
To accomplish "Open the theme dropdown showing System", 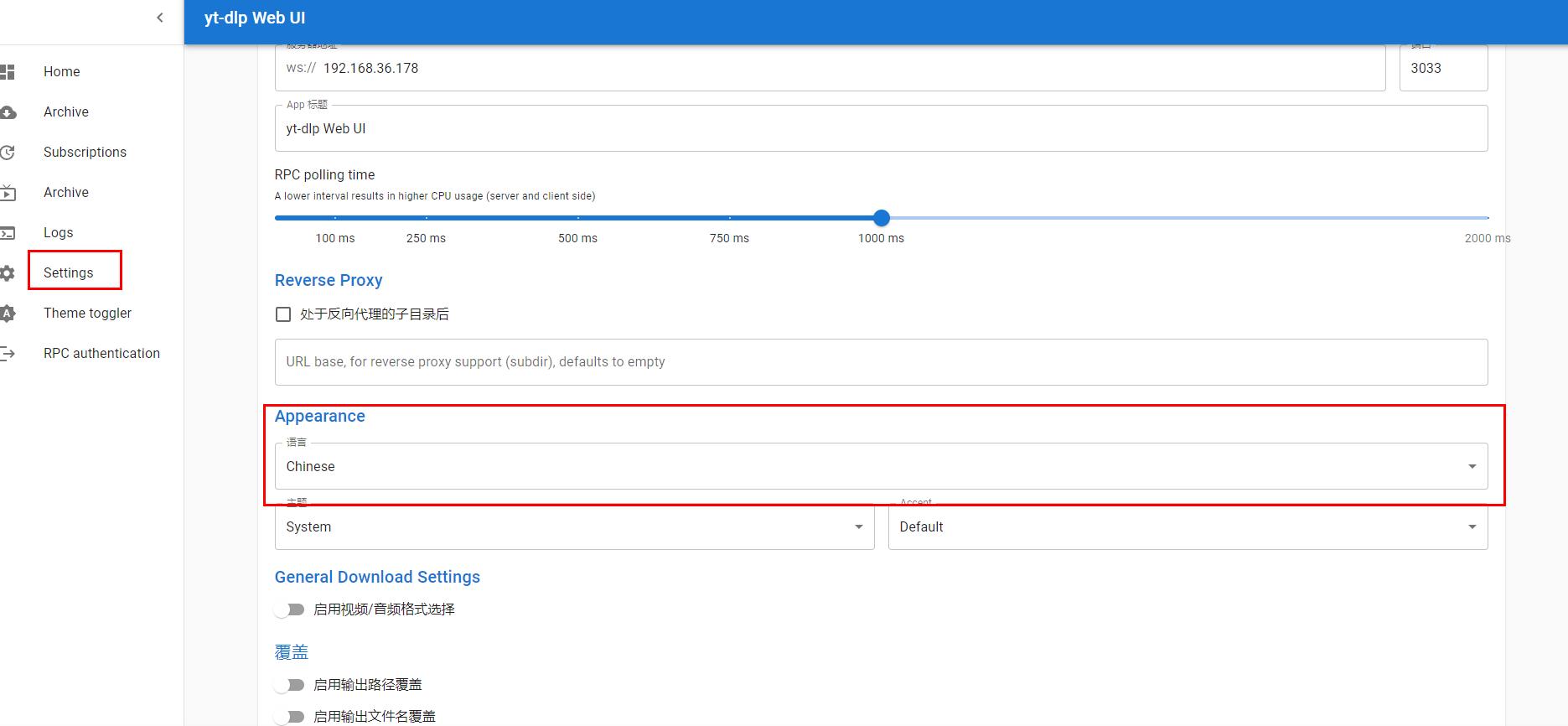I will [574, 526].
